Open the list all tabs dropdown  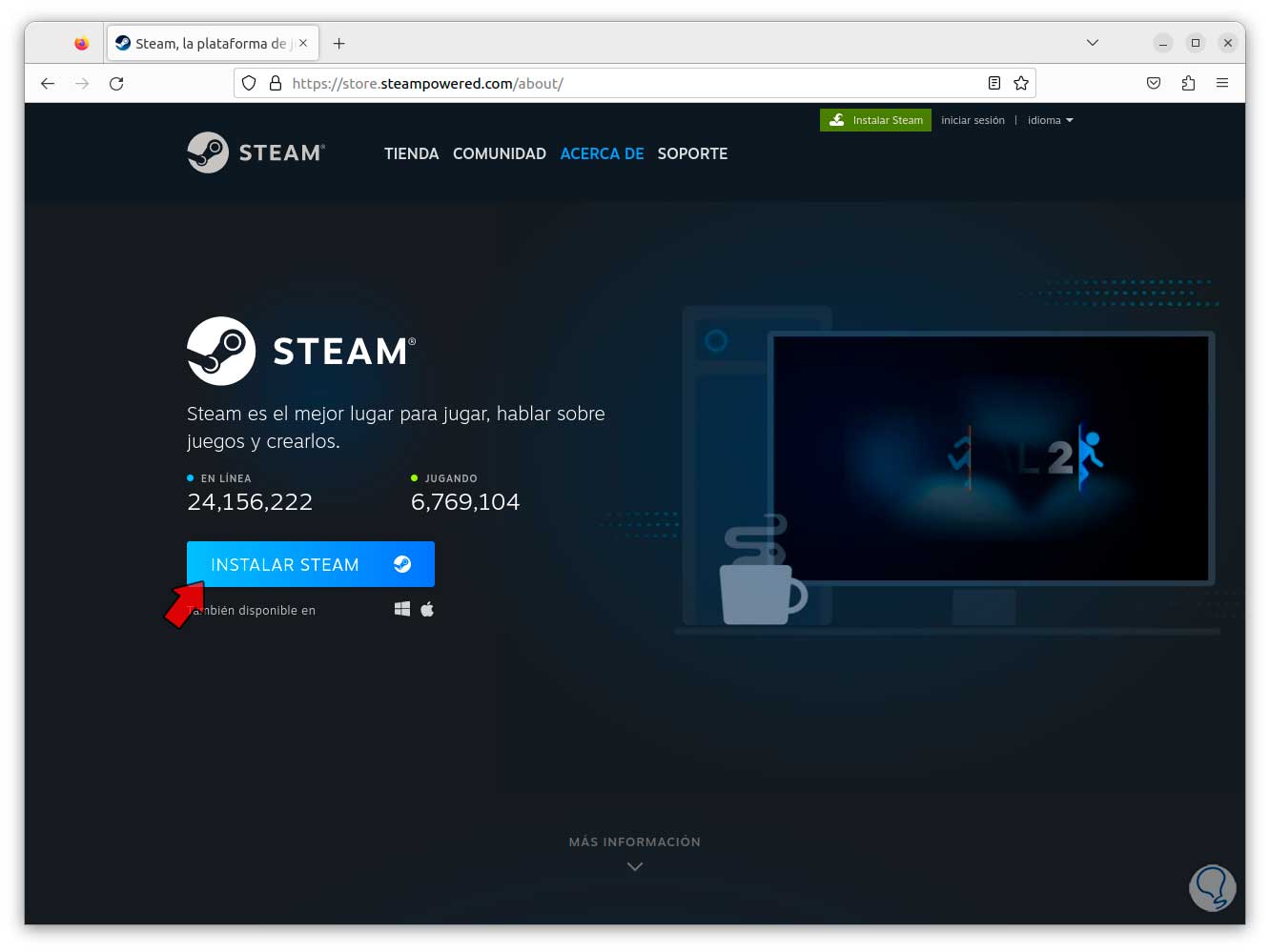(1093, 43)
